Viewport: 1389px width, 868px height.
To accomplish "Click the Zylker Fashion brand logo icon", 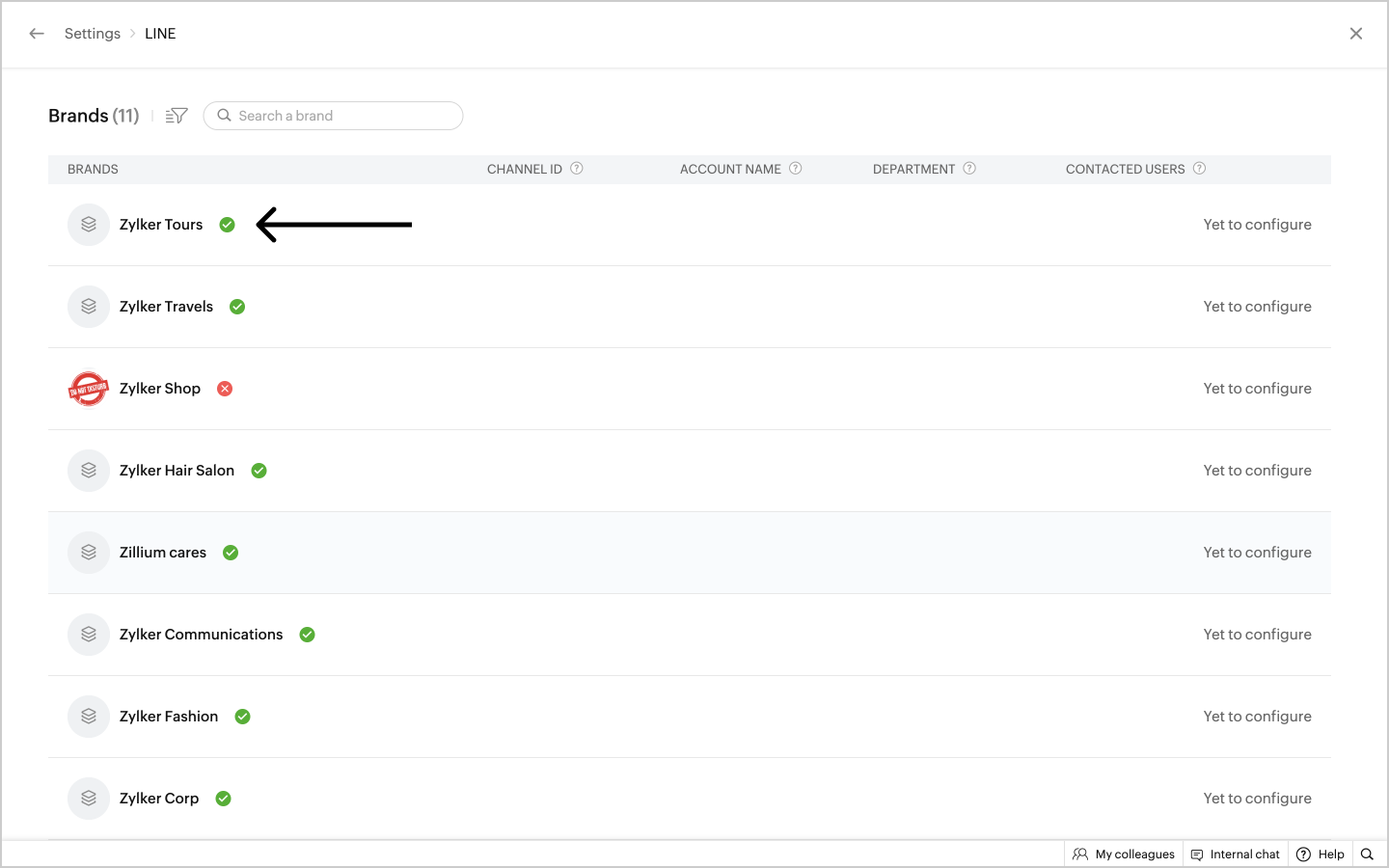I will click(x=89, y=717).
